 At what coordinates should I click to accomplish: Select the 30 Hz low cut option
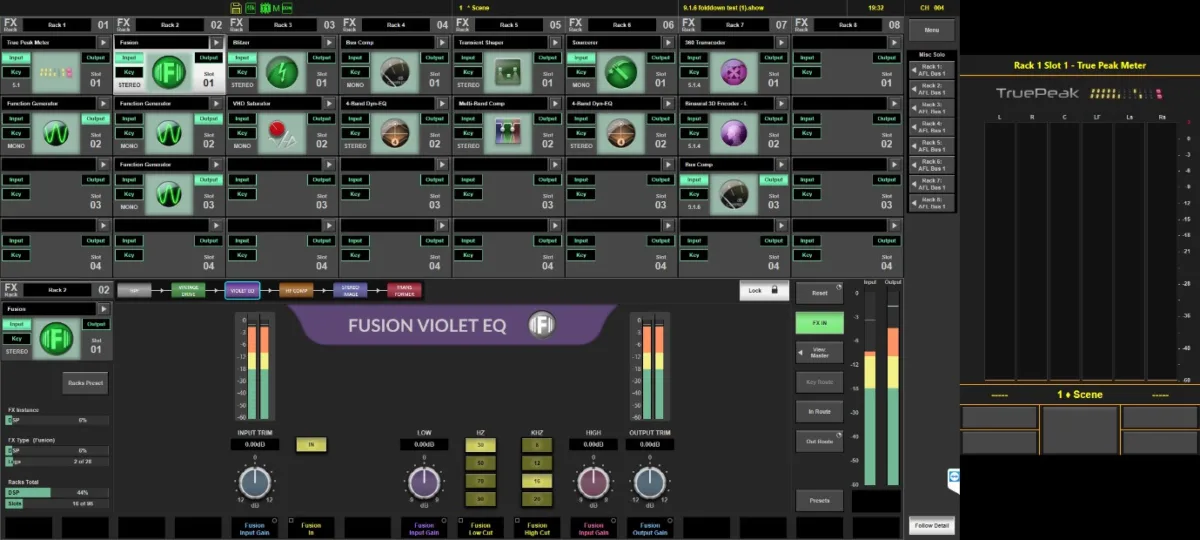pyautogui.click(x=480, y=444)
